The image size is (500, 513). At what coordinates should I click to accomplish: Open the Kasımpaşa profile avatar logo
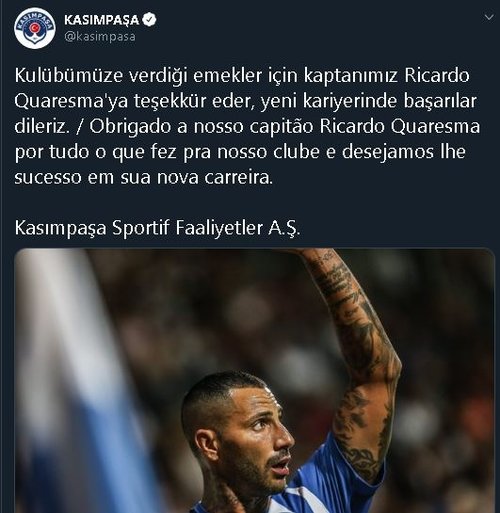tap(35, 28)
